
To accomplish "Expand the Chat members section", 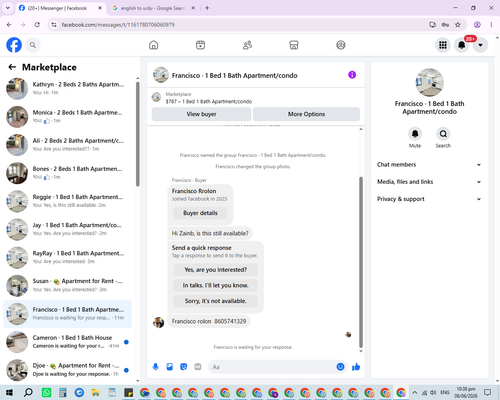I will click(x=429, y=165).
